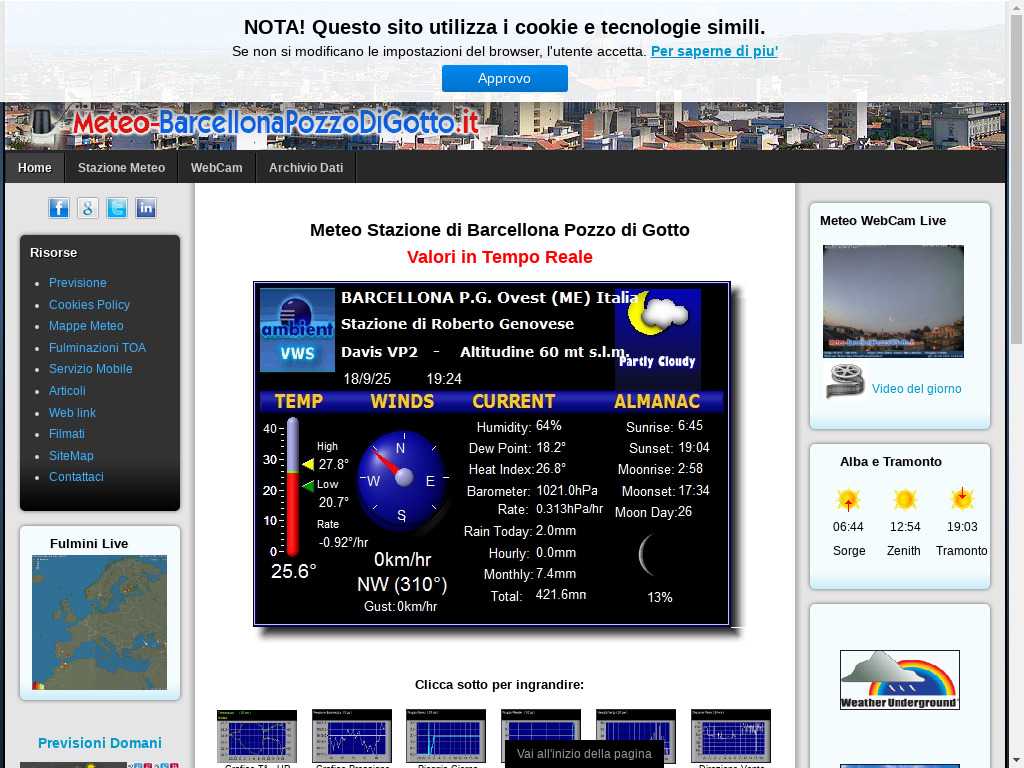This screenshot has height=768, width=1024.
Task: Open the Cookies Policy link
Action: tap(89, 304)
